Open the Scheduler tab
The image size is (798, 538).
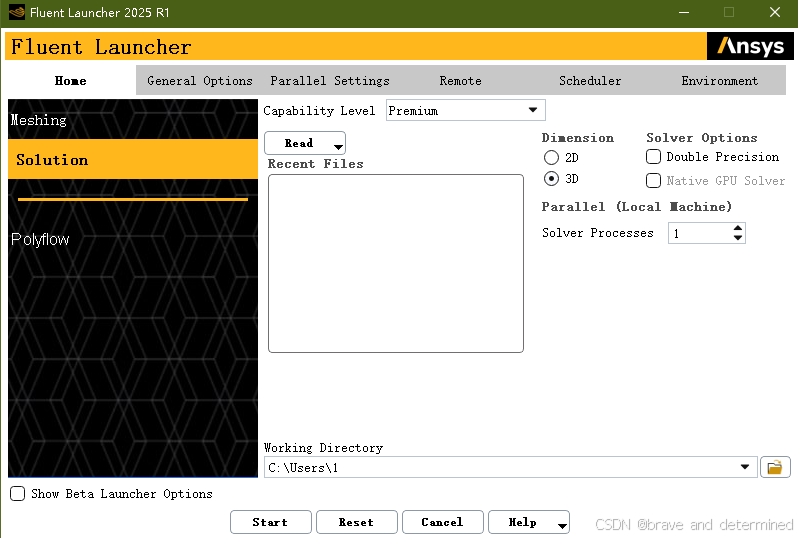(590, 80)
